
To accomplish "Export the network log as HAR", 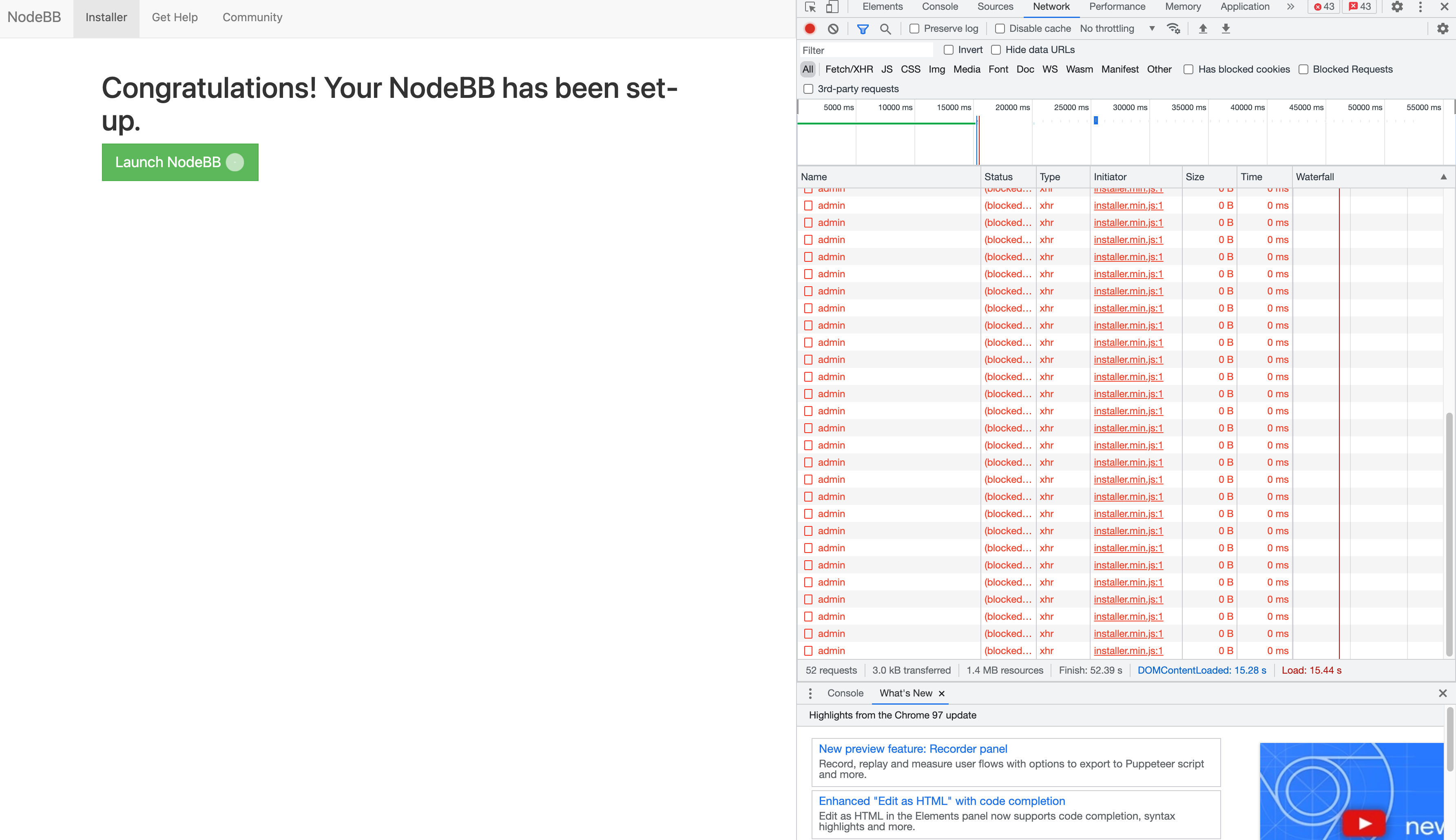I will 1226,28.
